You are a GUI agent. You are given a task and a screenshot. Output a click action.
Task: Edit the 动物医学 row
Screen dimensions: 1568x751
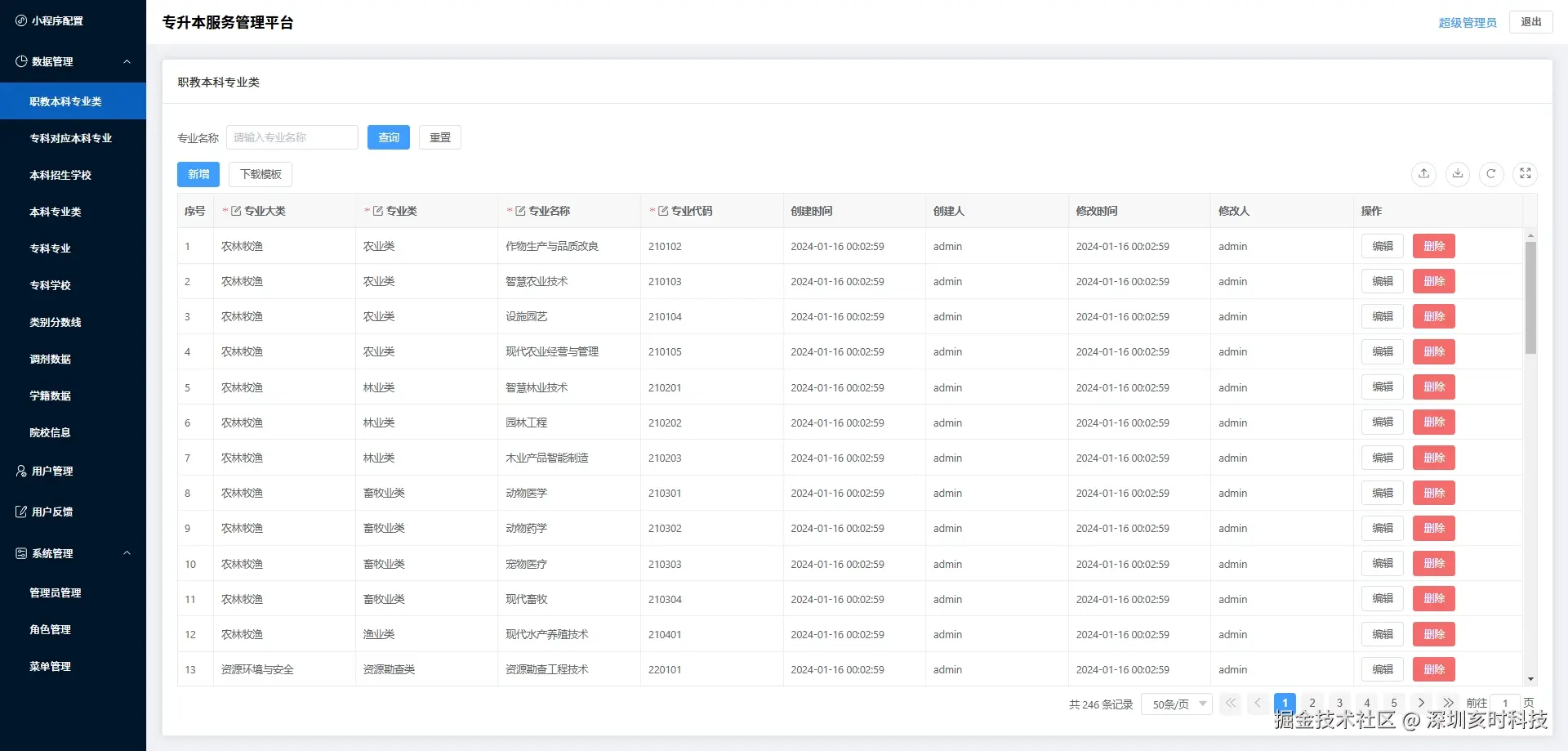1383,493
